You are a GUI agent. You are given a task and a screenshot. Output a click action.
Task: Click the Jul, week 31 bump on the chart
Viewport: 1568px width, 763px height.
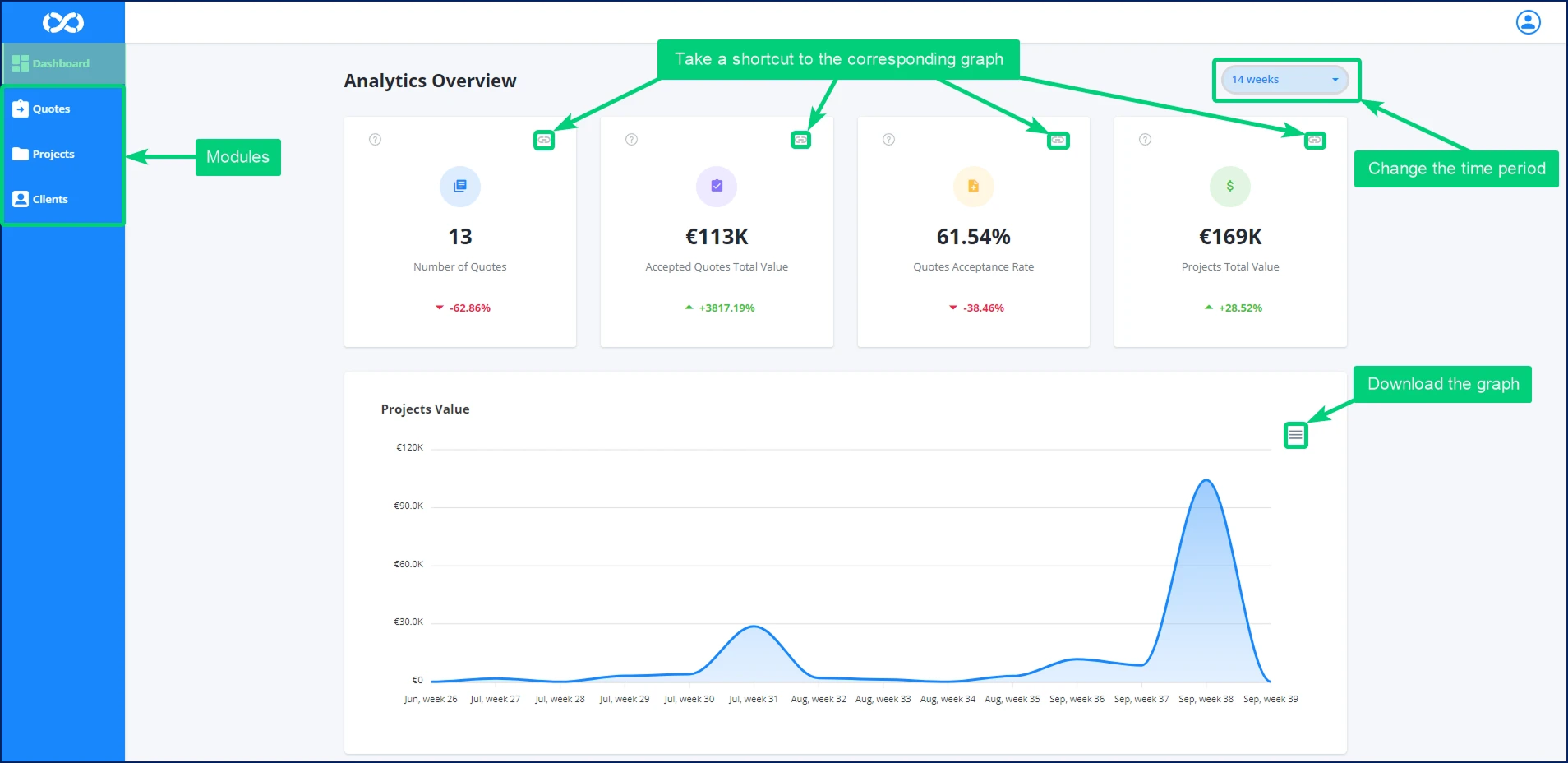tap(754, 627)
